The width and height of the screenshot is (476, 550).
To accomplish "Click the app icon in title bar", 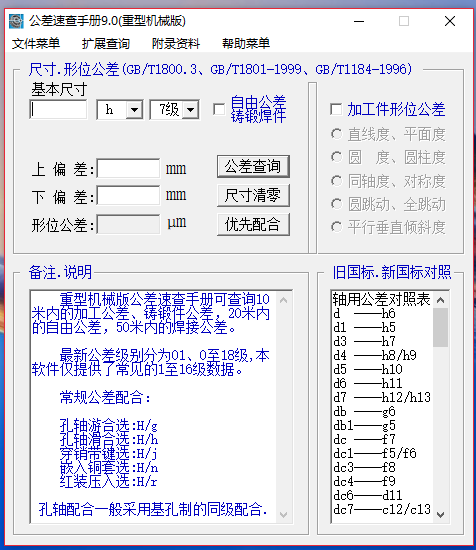I will 16,21.
